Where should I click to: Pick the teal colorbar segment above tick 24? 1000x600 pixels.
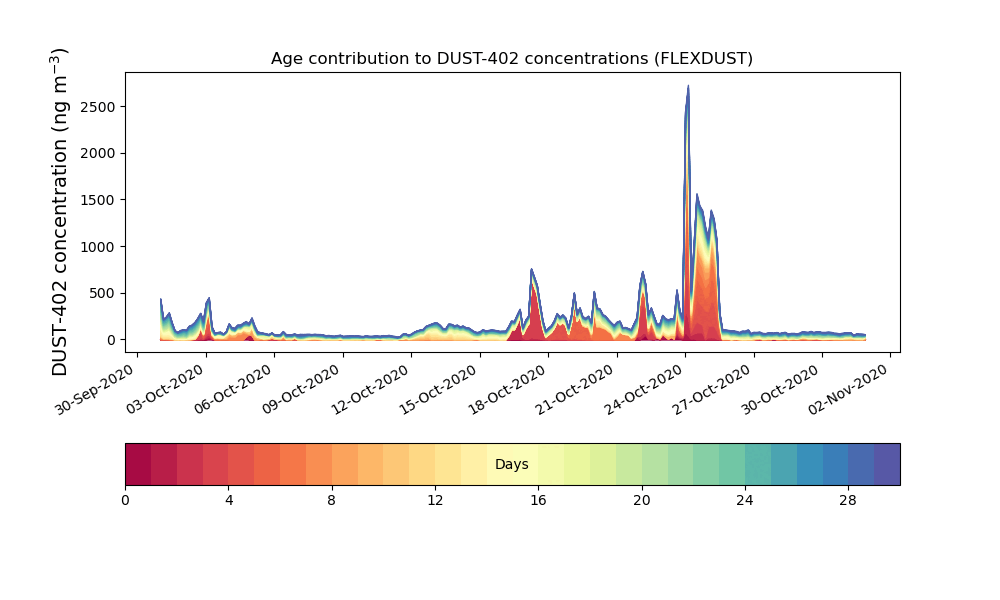point(745,464)
